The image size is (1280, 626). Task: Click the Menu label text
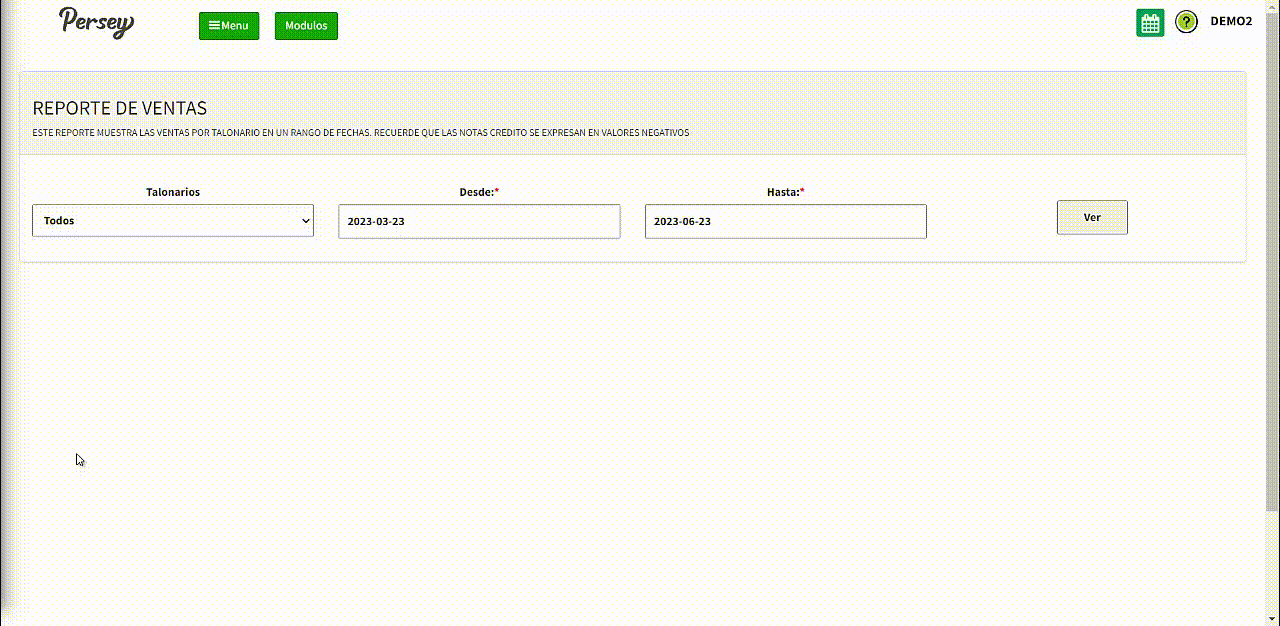[235, 26]
